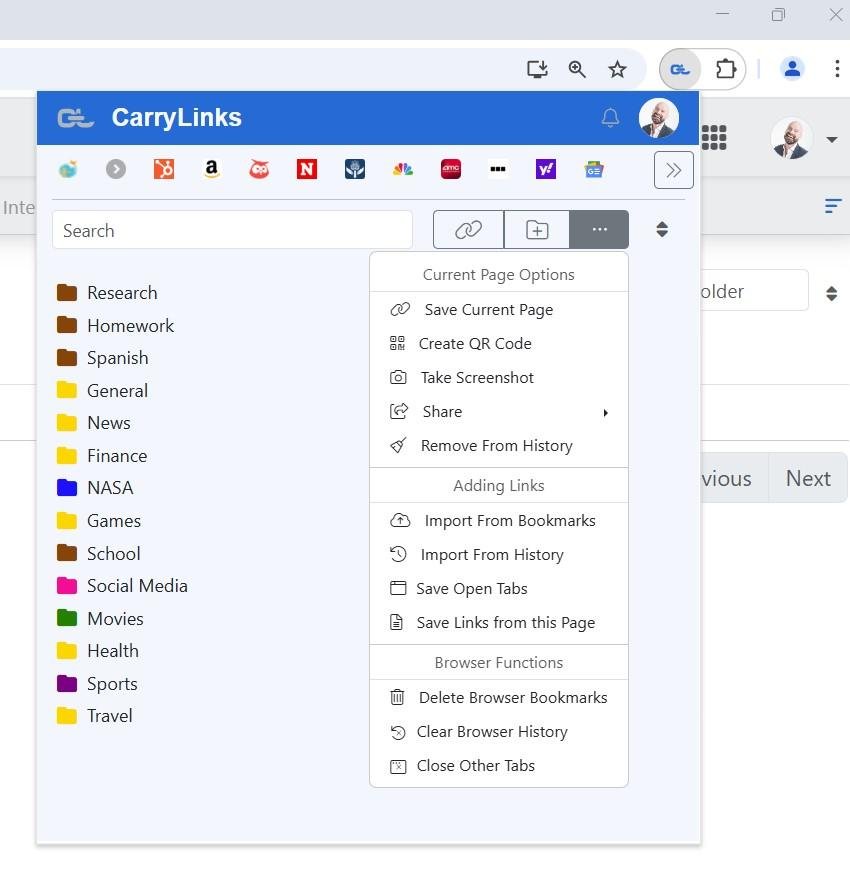Open the Chrome profile avatar icon

pos(792,69)
